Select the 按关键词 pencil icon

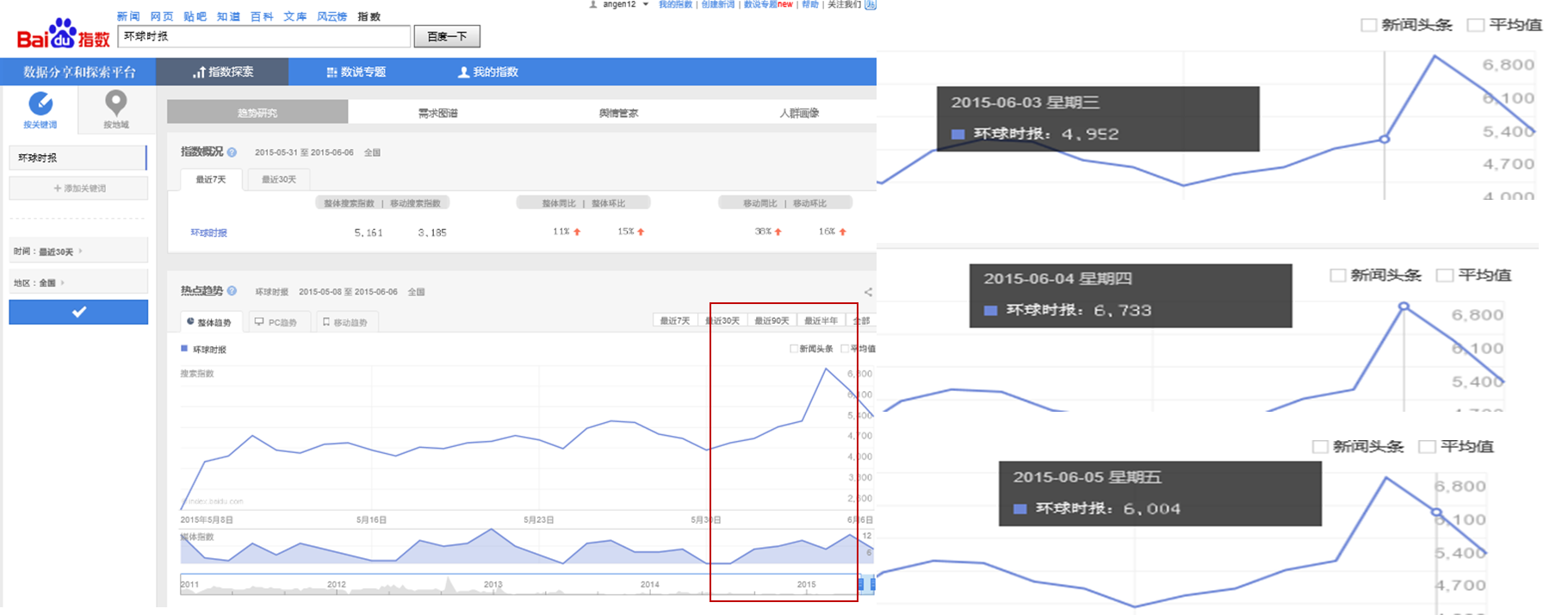(40, 103)
